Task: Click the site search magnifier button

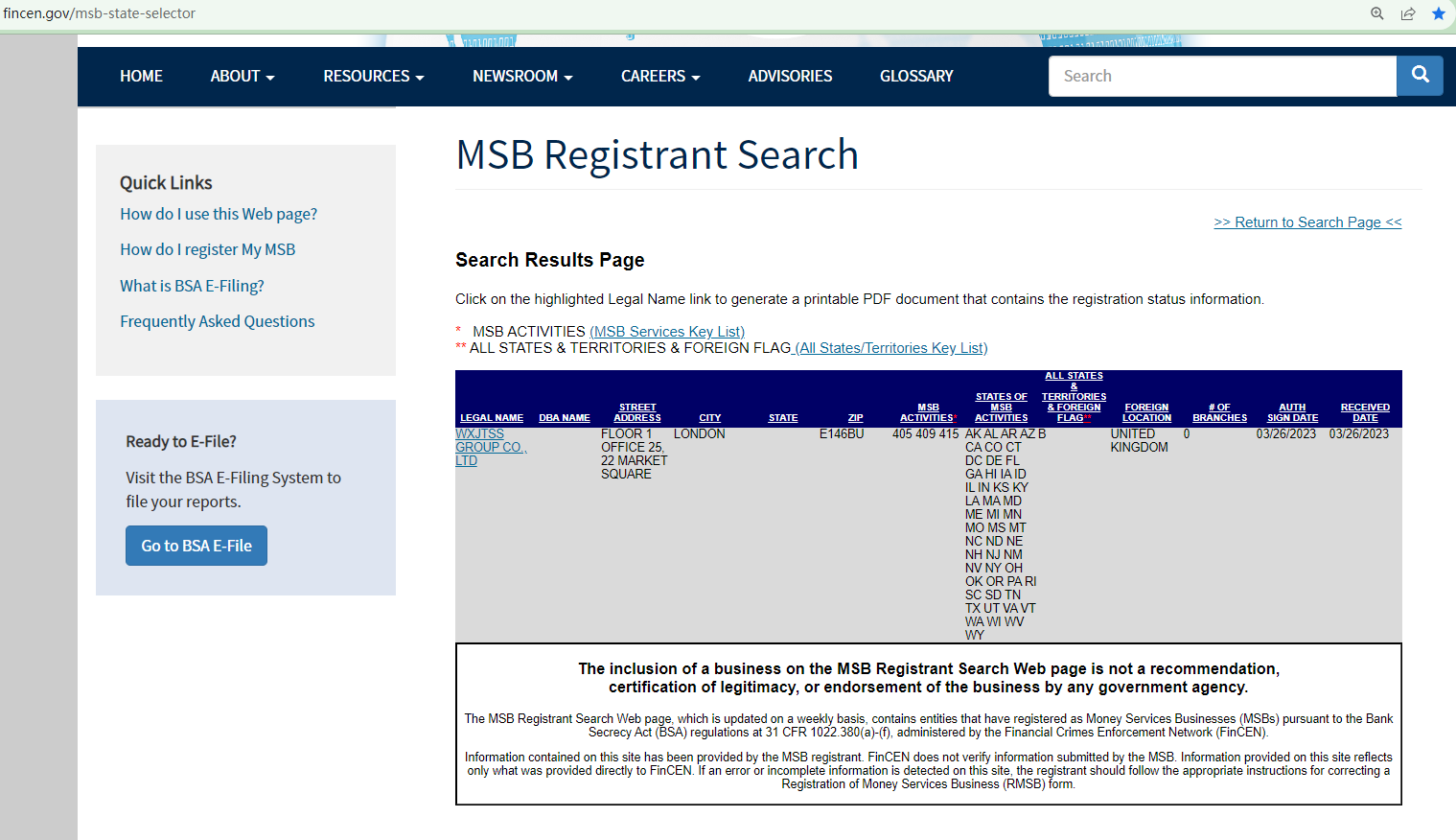Action: coord(1420,76)
